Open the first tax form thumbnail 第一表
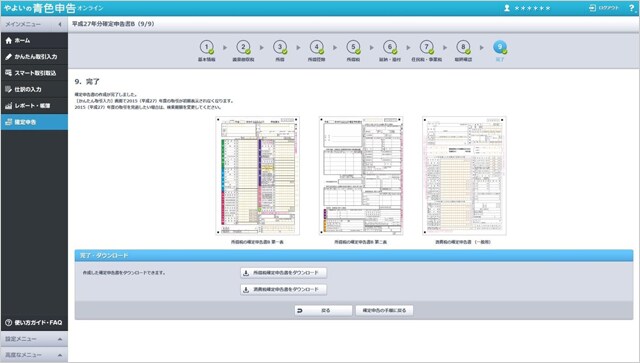 point(258,176)
